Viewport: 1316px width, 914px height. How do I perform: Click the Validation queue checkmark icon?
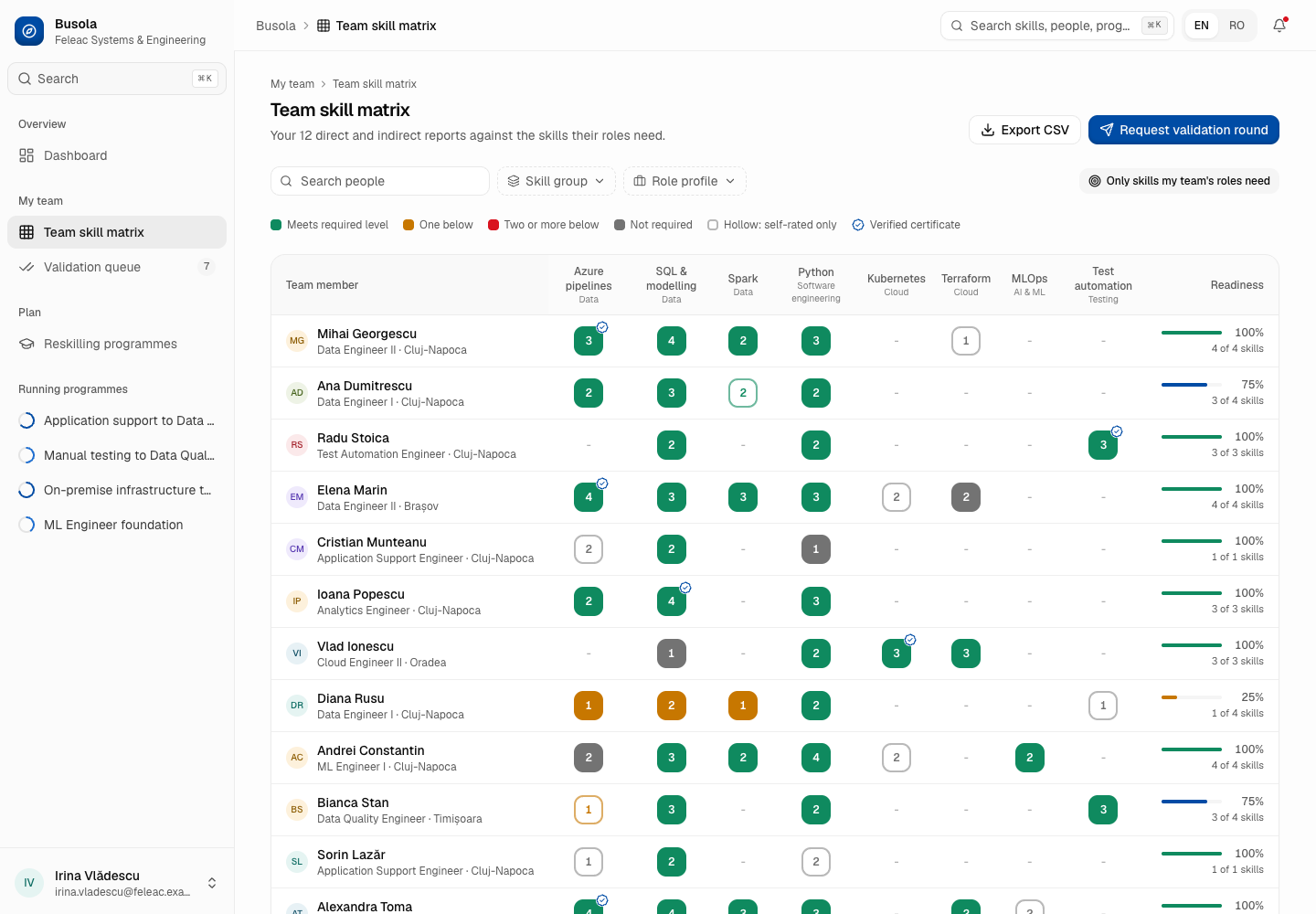(x=27, y=267)
